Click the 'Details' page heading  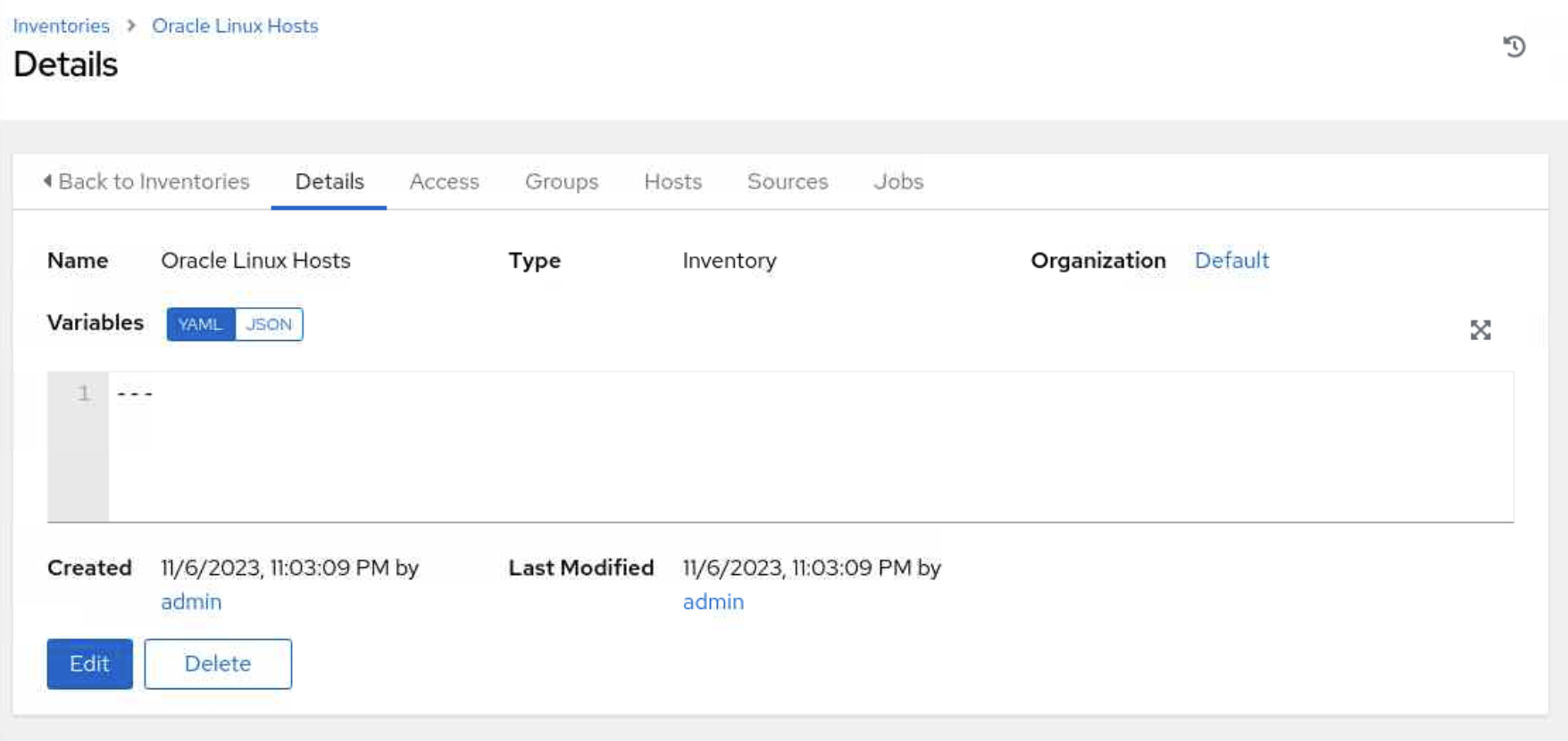(65, 64)
